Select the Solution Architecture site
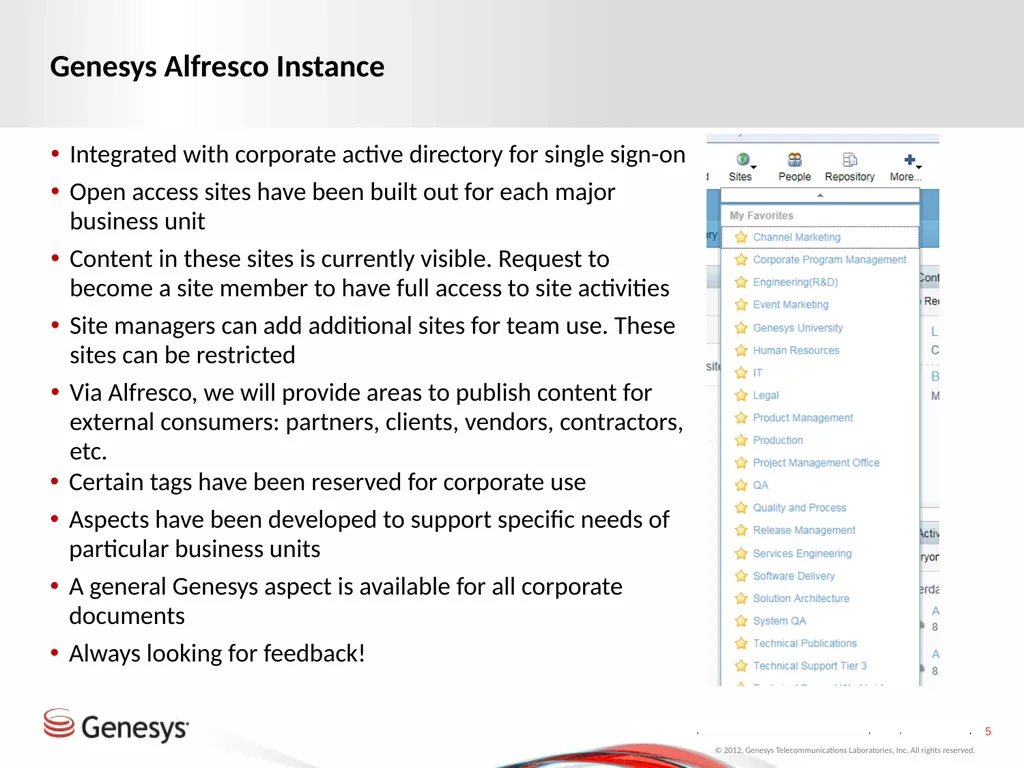 click(x=801, y=598)
